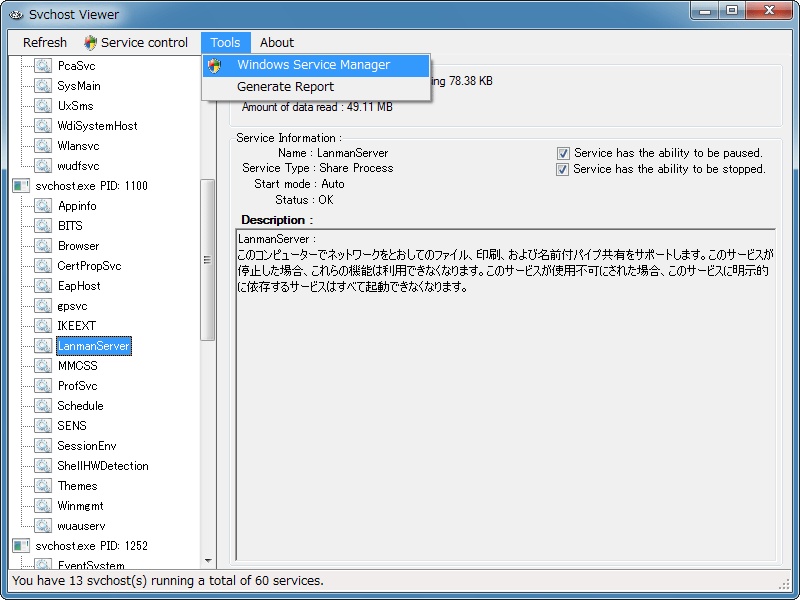Click inside the Description text box
Viewport: 800px width, 600px height.
505,394
